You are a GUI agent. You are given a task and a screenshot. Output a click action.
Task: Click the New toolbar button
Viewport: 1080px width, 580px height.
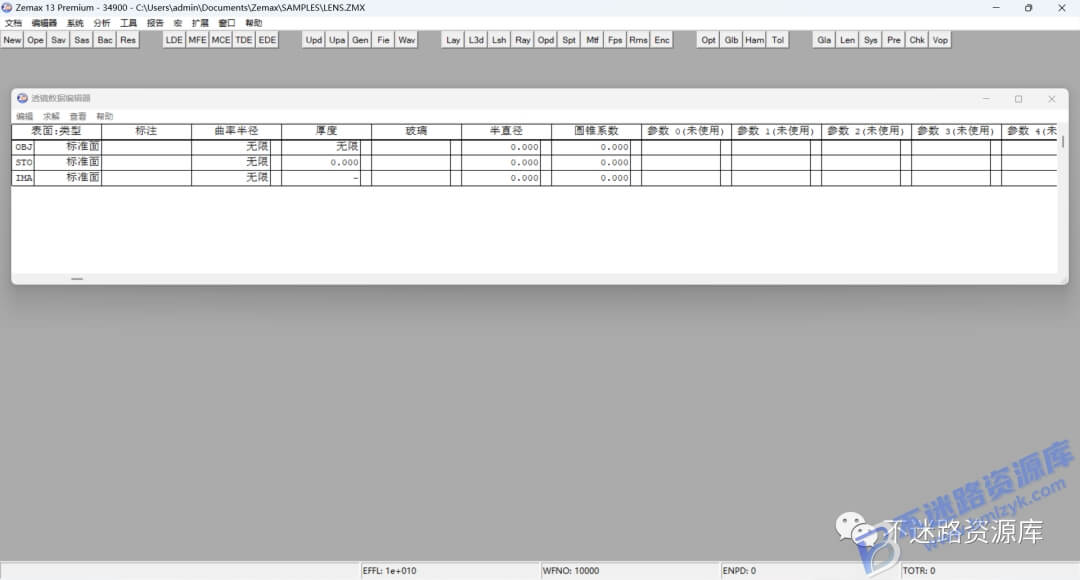(12, 40)
